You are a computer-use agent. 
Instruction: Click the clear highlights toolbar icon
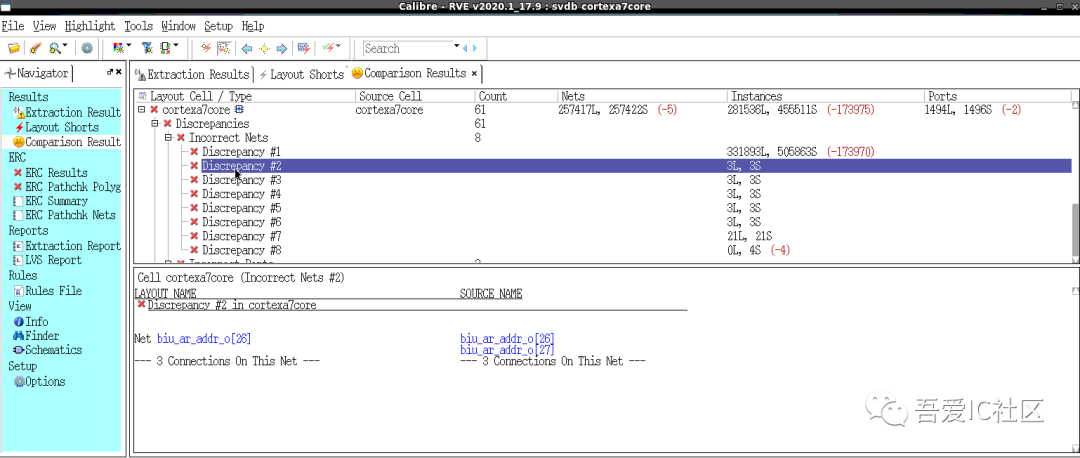click(x=302, y=48)
